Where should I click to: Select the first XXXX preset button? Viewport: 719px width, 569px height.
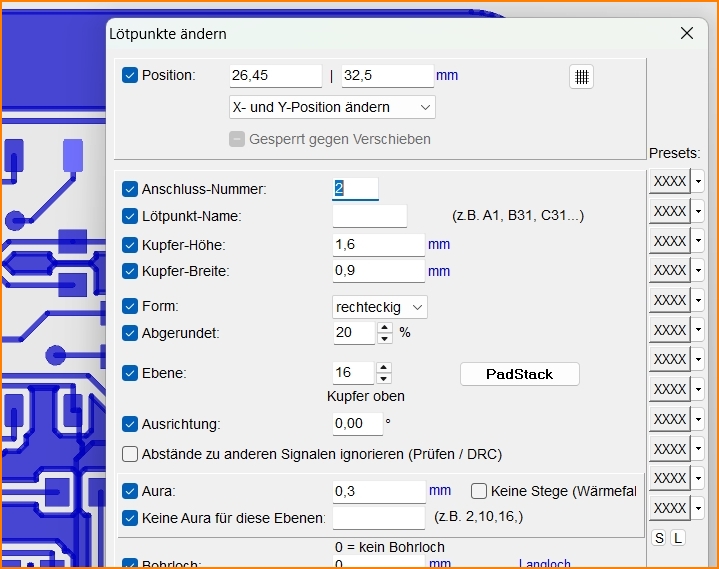[x=669, y=181]
